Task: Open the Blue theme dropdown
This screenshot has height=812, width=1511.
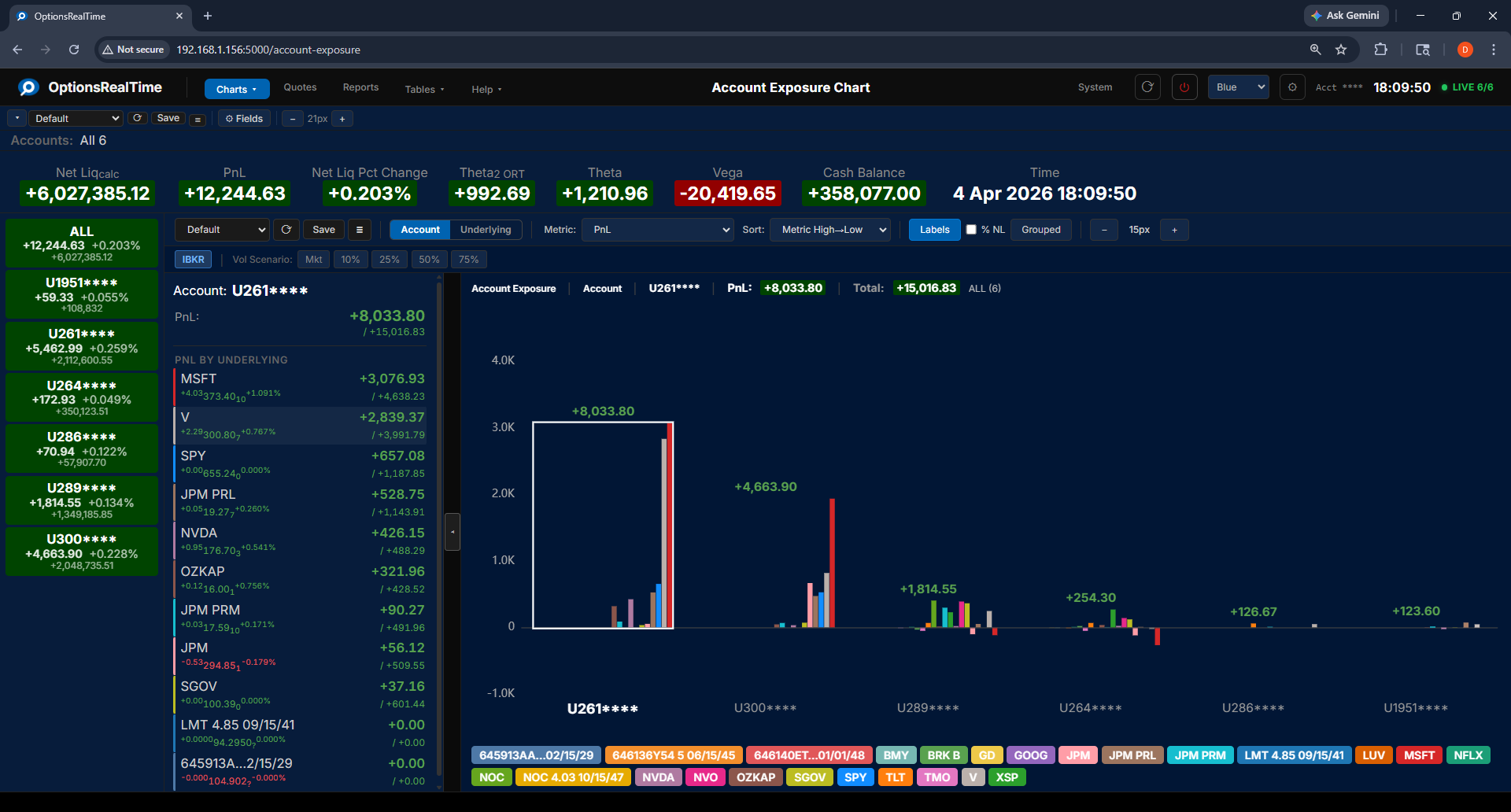Action: [x=1237, y=87]
